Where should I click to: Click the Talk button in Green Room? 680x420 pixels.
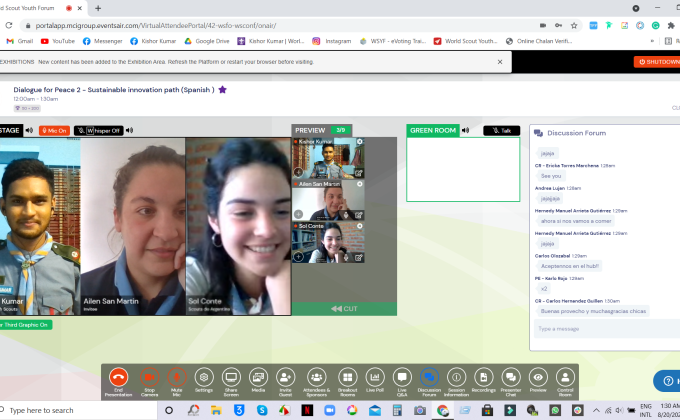501,130
